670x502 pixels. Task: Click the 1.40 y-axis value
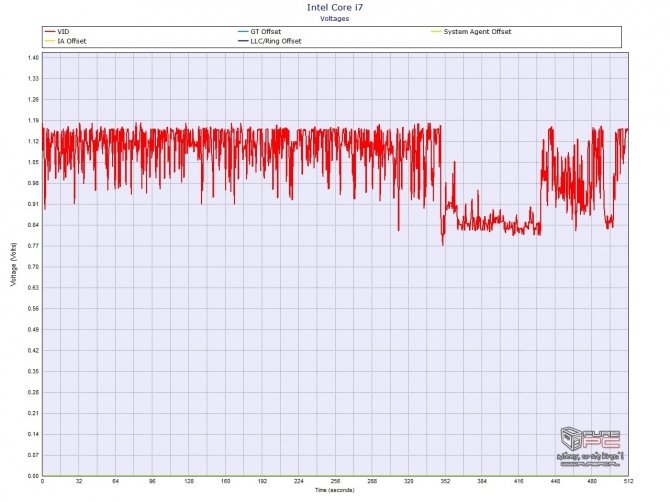tap(34, 58)
